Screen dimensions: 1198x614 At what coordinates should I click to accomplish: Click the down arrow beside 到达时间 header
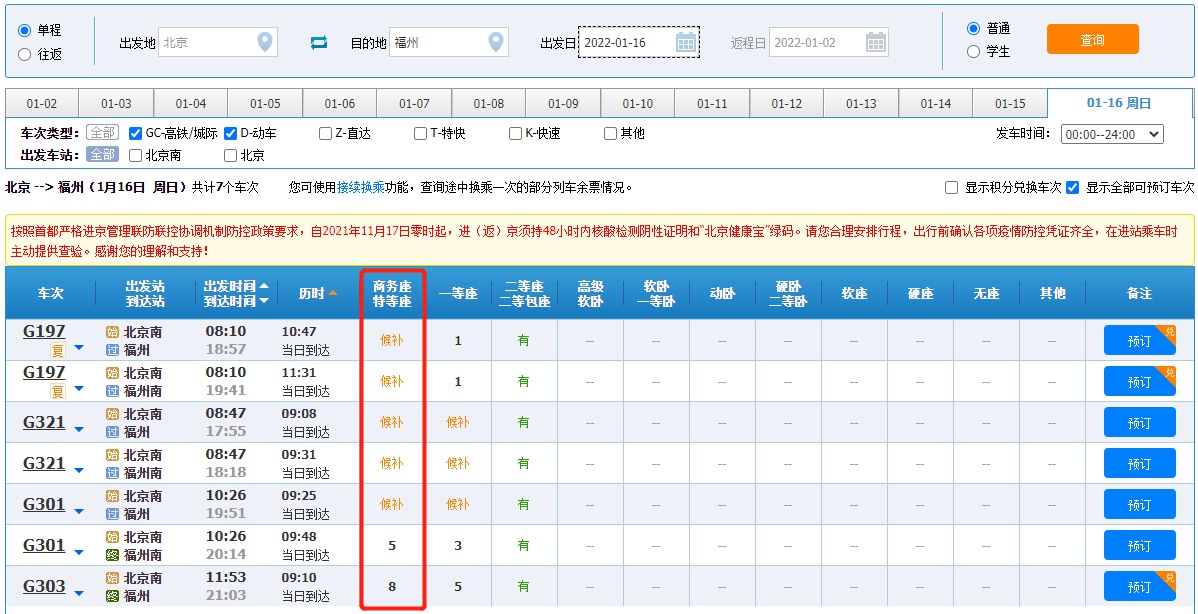[x=264, y=301]
